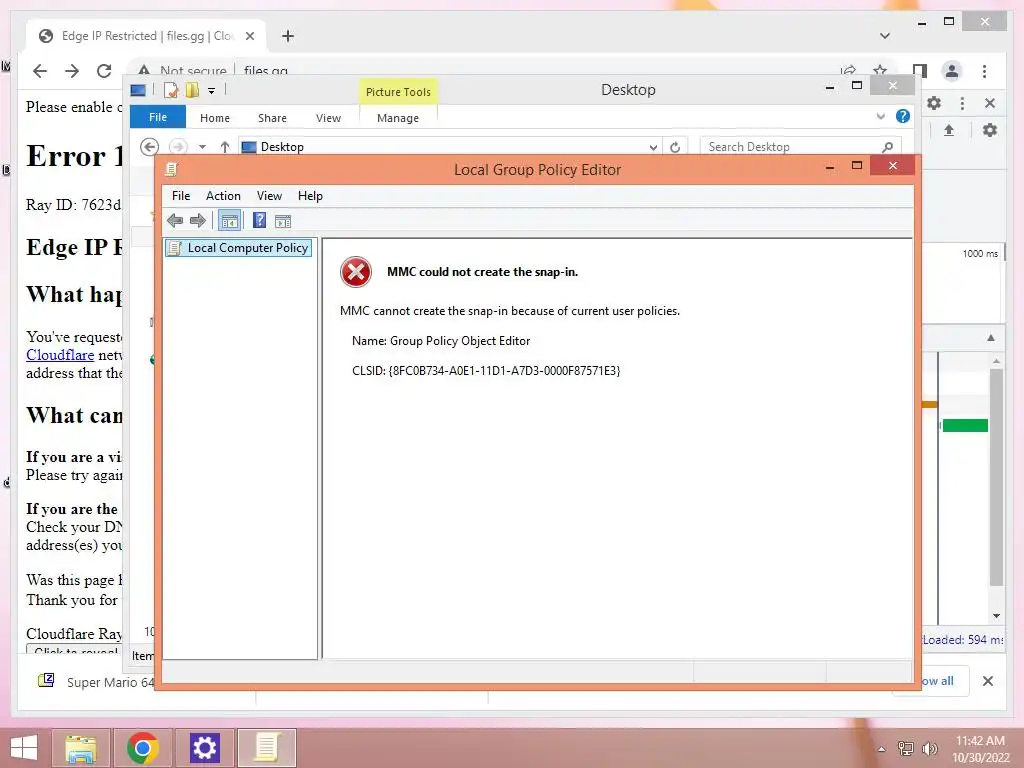
Task: Click Chrome back button
Action: point(40,71)
